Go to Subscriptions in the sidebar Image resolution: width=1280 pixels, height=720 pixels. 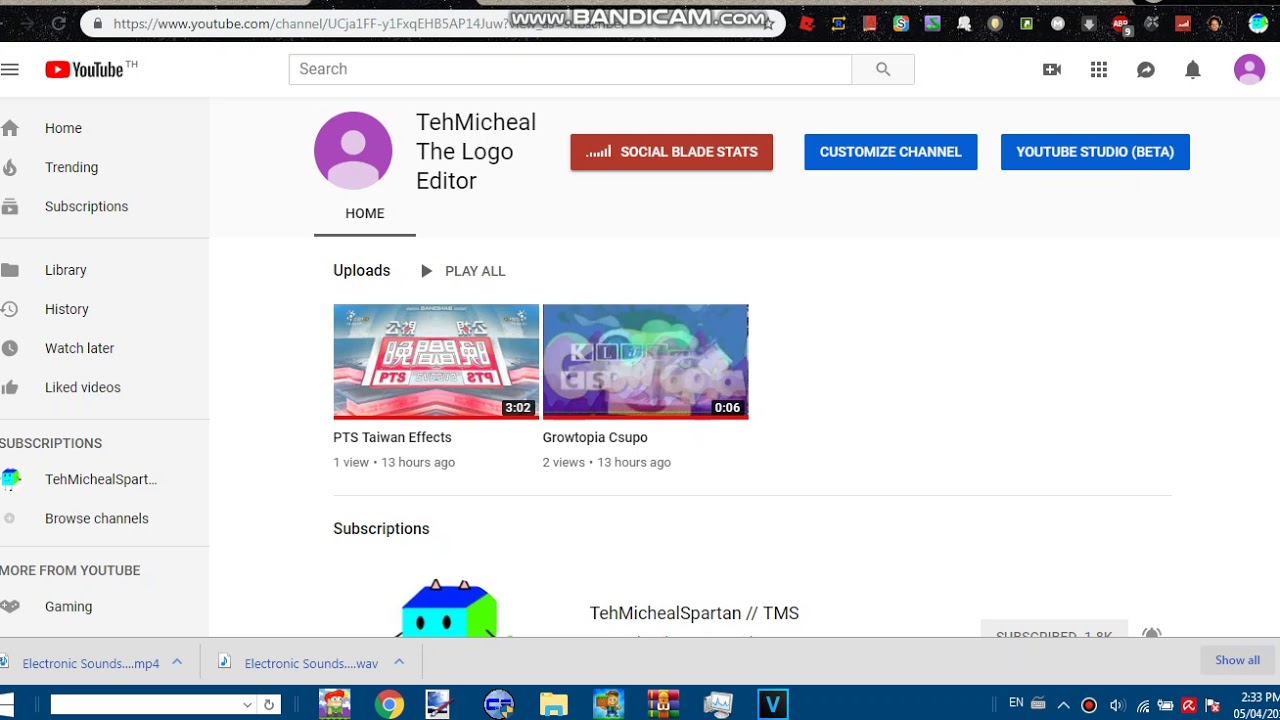[x=86, y=206]
